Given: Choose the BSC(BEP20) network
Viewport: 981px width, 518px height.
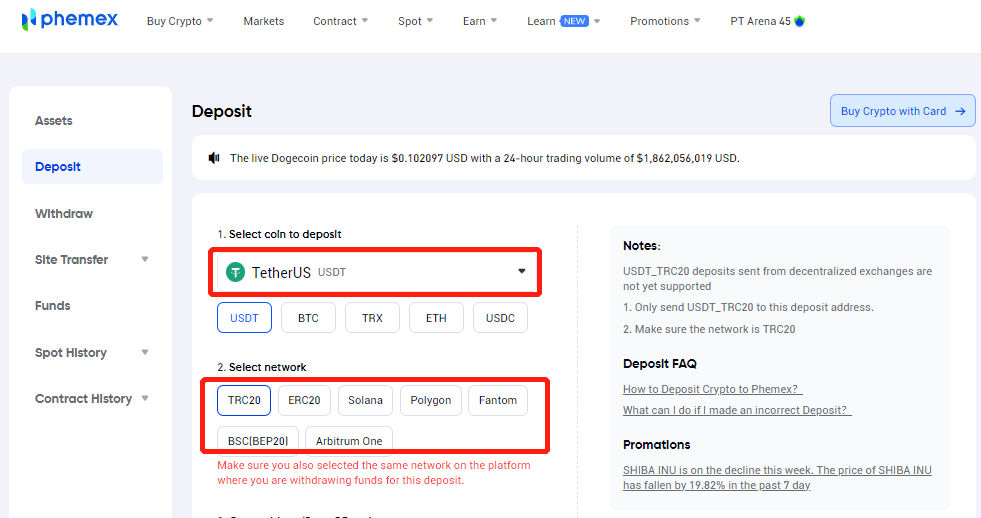Looking at the screenshot, I should pyautogui.click(x=258, y=439).
